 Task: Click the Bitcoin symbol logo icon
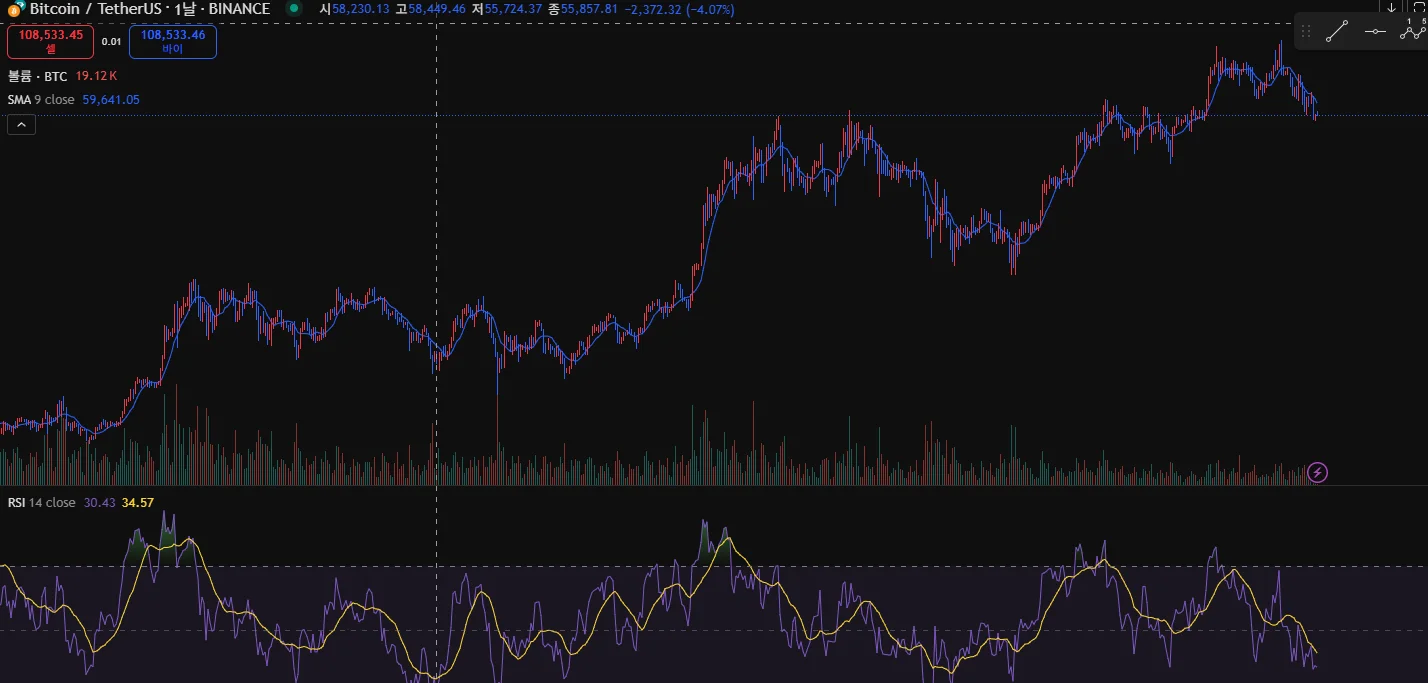(x=16, y=9)
